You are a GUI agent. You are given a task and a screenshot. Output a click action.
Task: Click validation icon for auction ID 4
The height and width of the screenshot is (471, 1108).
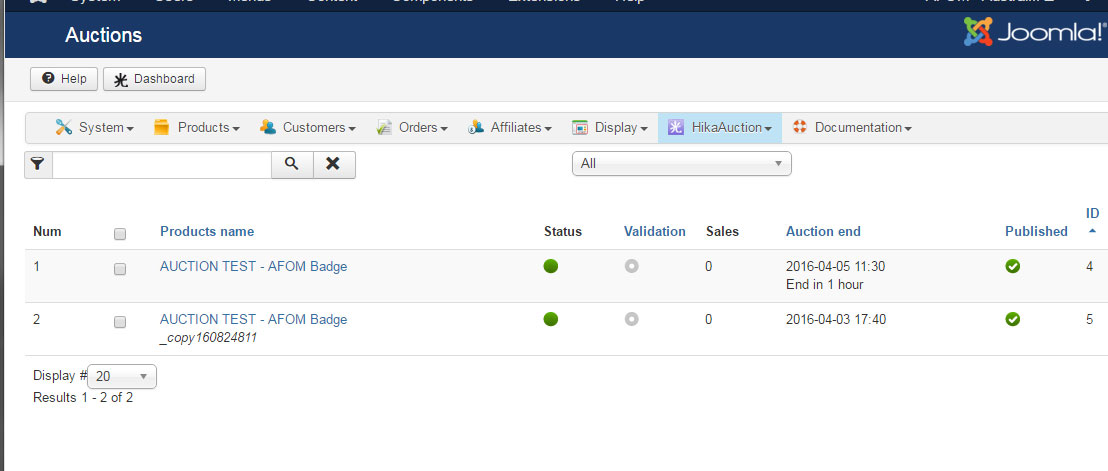click(x=632, y=266)
